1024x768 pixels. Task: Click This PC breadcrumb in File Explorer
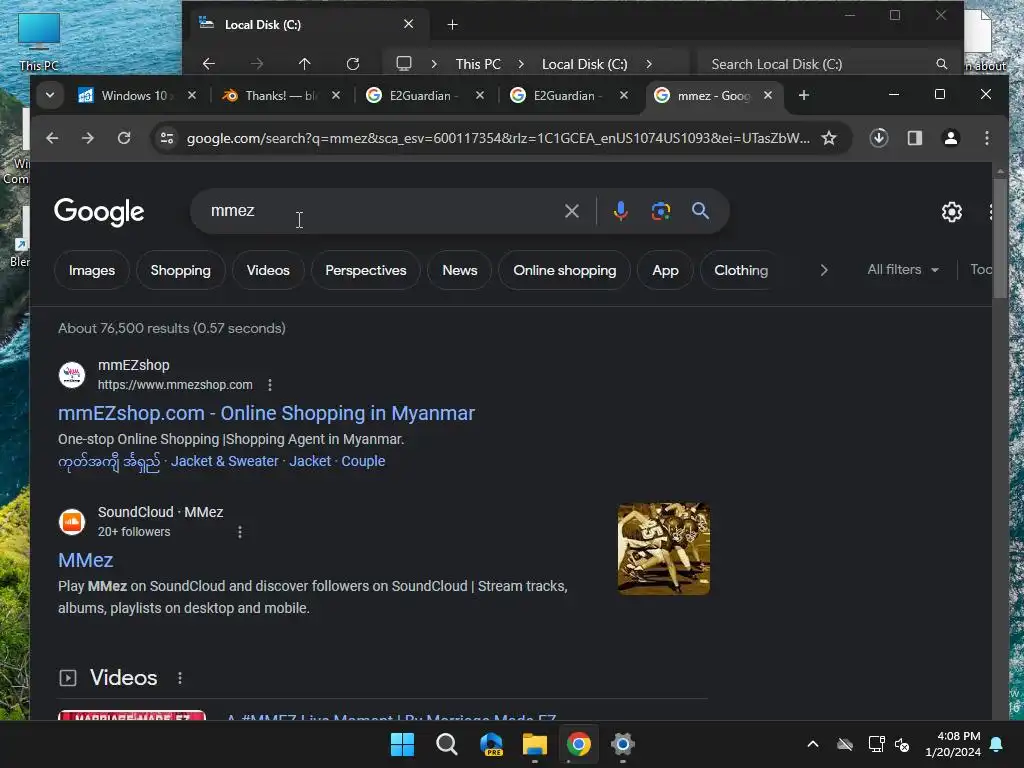point(478,64)
